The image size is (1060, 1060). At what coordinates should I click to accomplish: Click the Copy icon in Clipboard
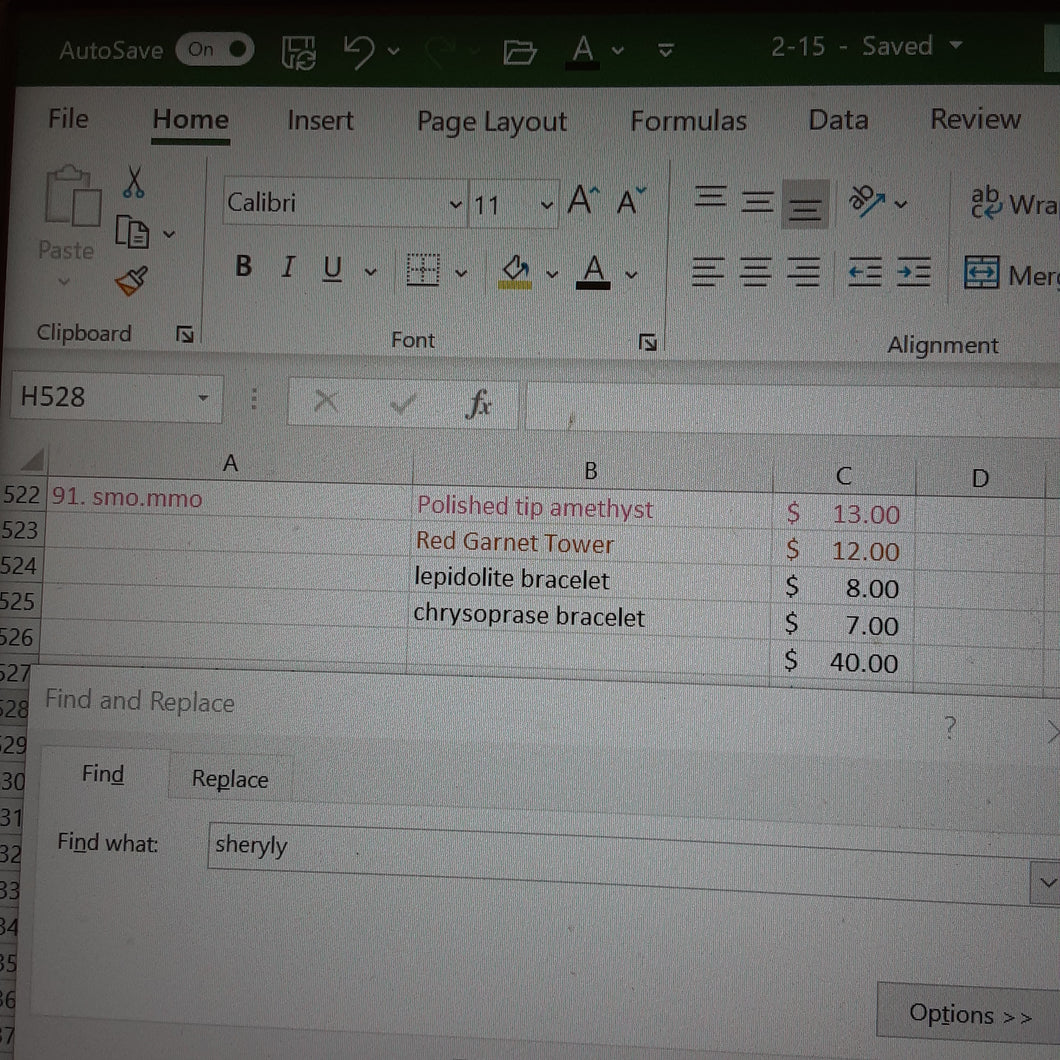click(x=132, y=233)
